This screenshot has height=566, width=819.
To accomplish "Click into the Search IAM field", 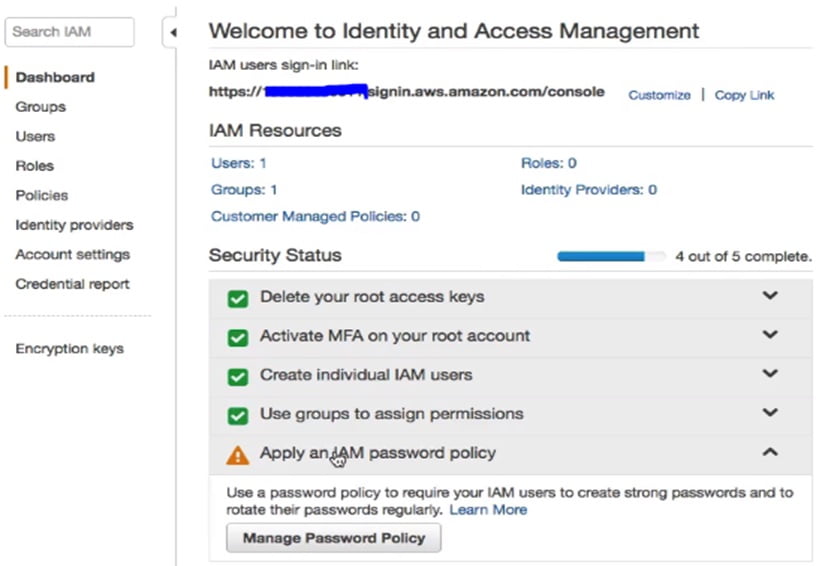I will point(69,32).
